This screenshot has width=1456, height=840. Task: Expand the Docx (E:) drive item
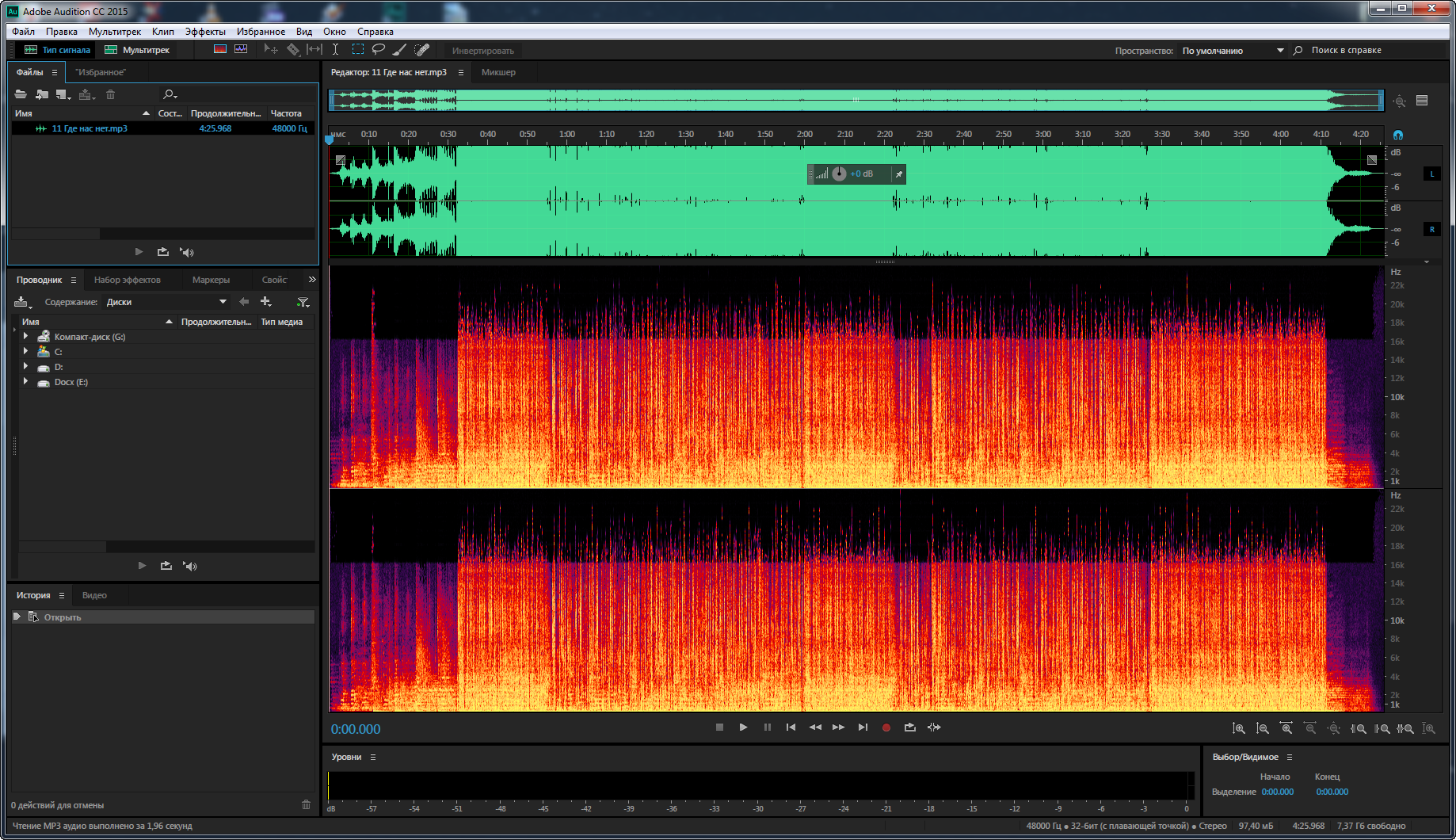[x=26, y=381]
